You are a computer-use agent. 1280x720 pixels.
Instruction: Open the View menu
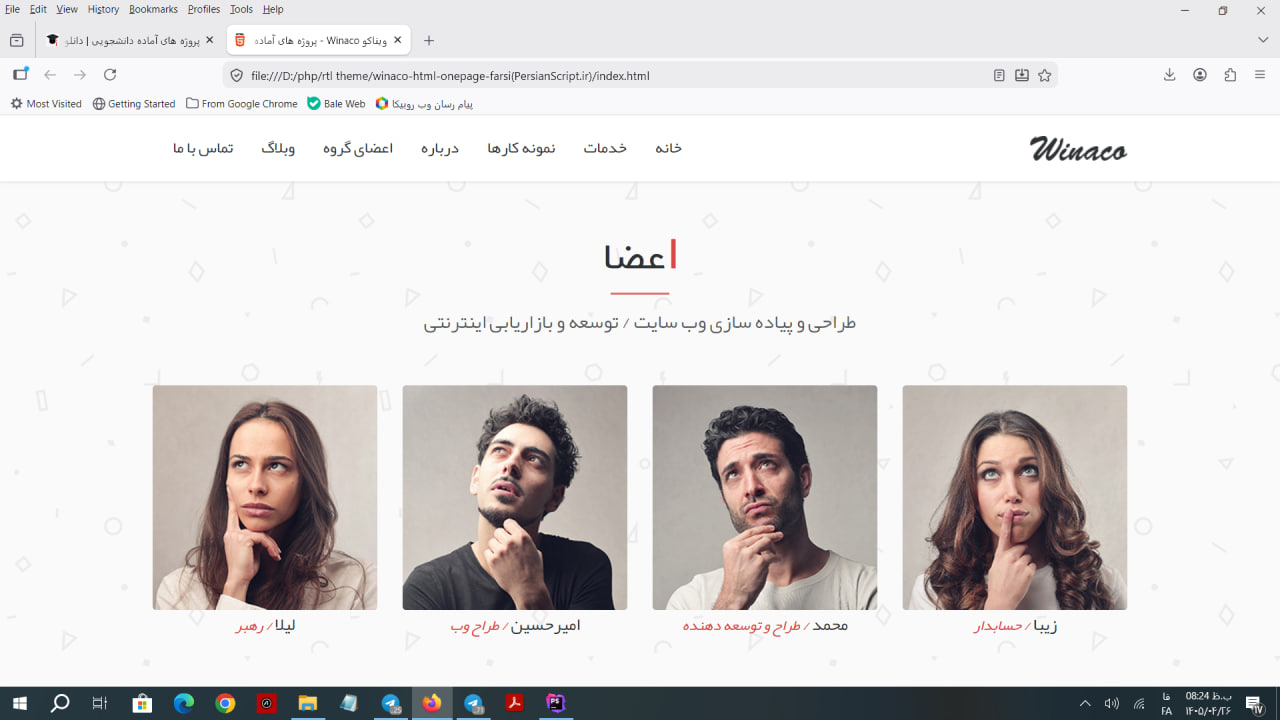pos(67,9)
